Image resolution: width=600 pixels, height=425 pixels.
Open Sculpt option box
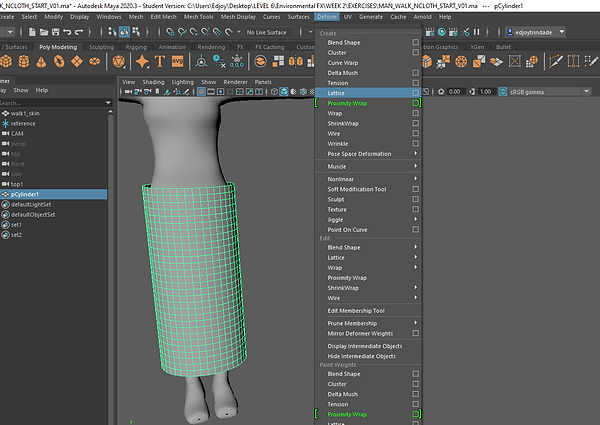[x=416, y=199]
